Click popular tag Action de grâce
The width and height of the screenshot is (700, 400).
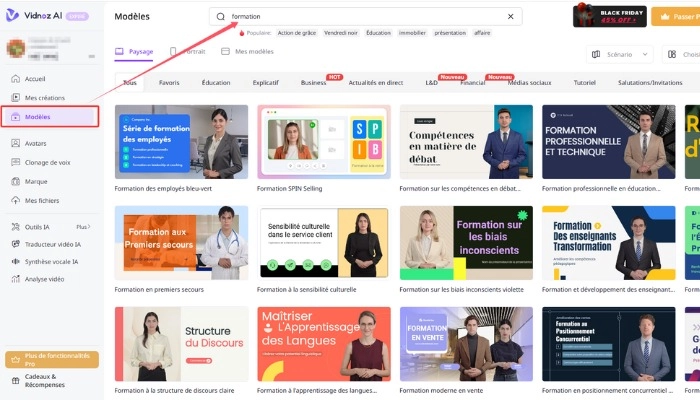297,33
